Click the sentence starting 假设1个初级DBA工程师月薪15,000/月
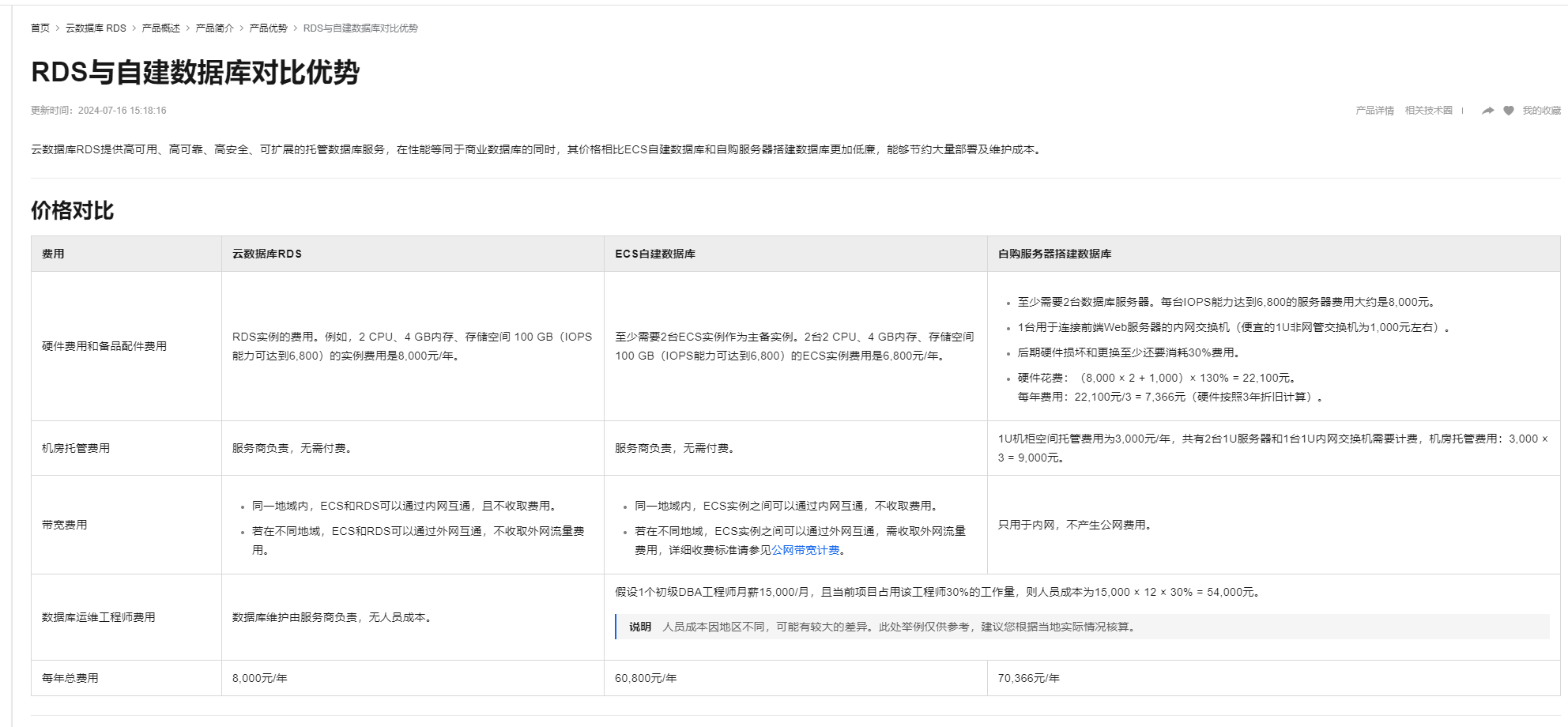Viewport: 1568px width, 727px height. [939, 592]
